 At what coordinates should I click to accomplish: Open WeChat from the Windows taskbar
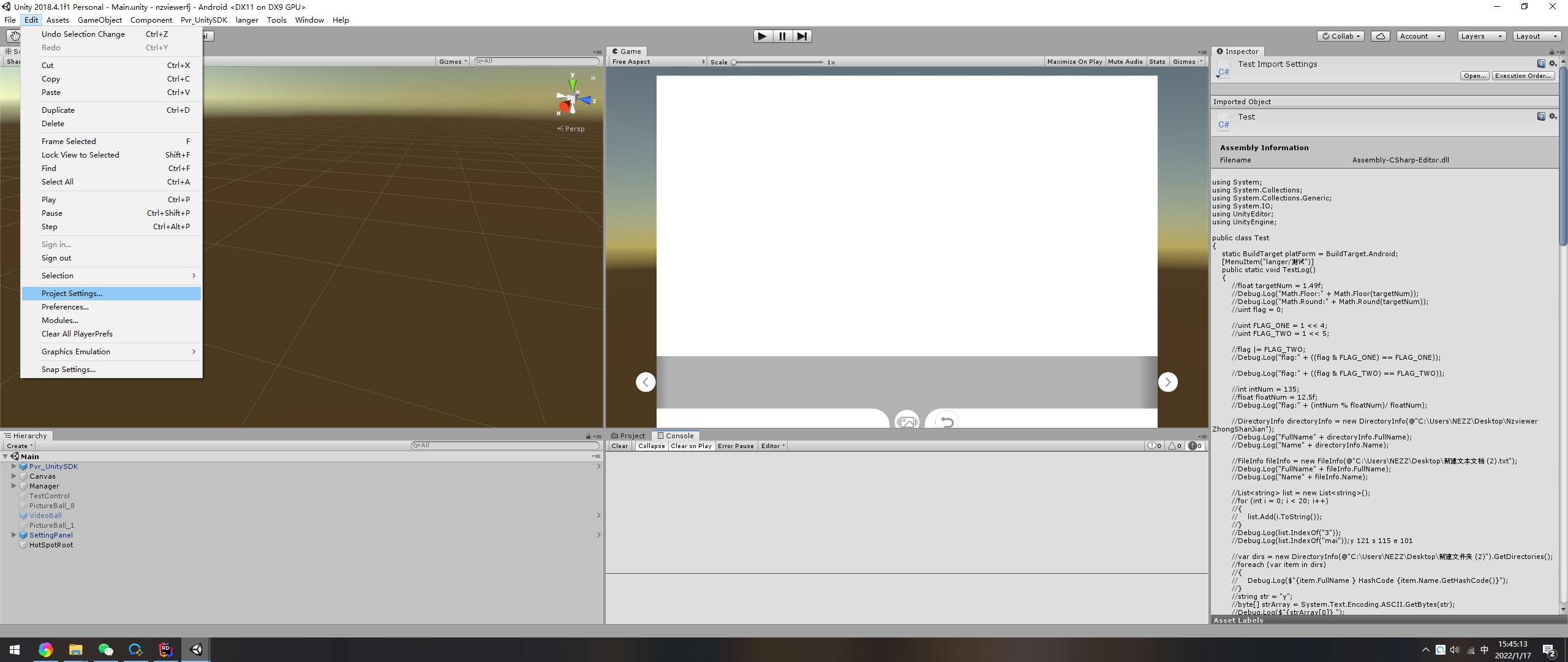tap(105, 650)
